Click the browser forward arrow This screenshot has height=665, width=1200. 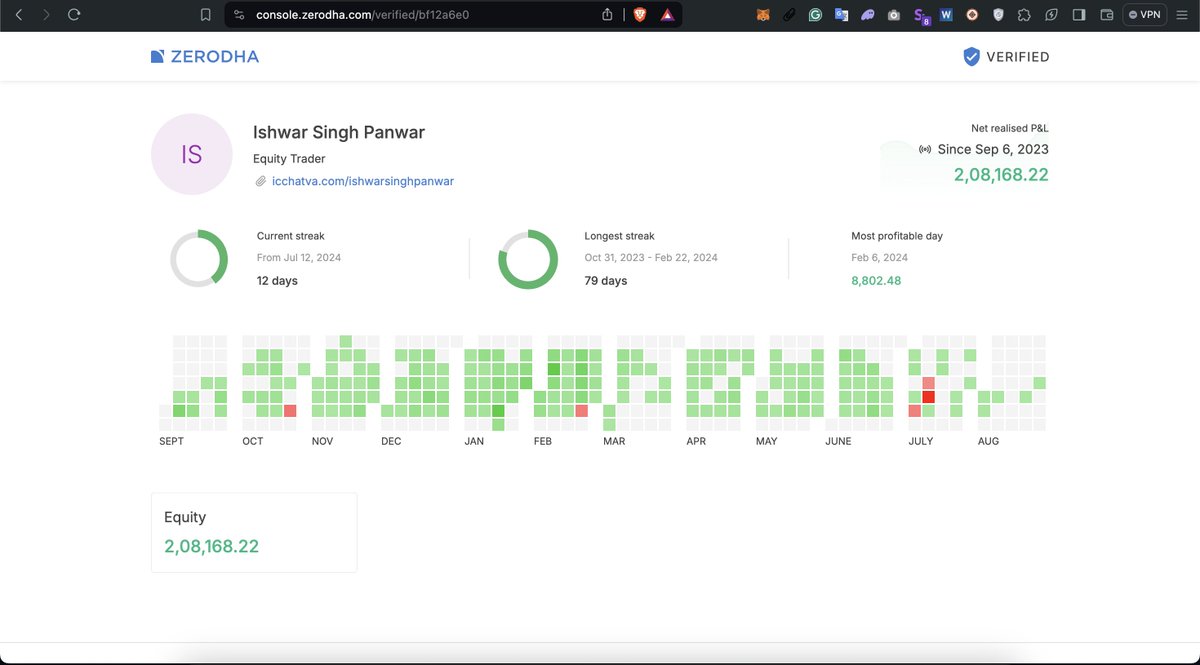click(x=46, y=15)
